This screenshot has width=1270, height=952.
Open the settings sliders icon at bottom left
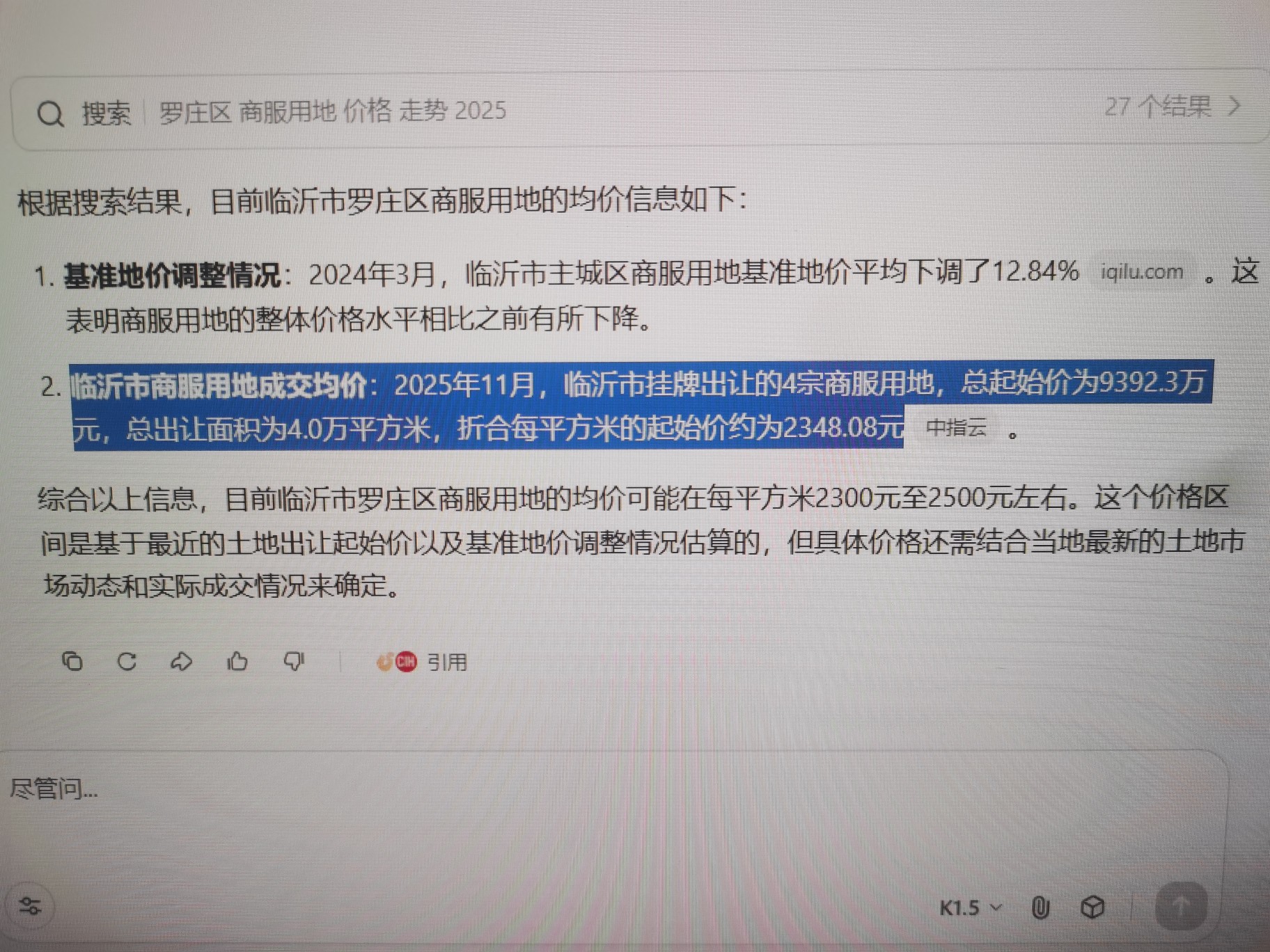point(29,905)
